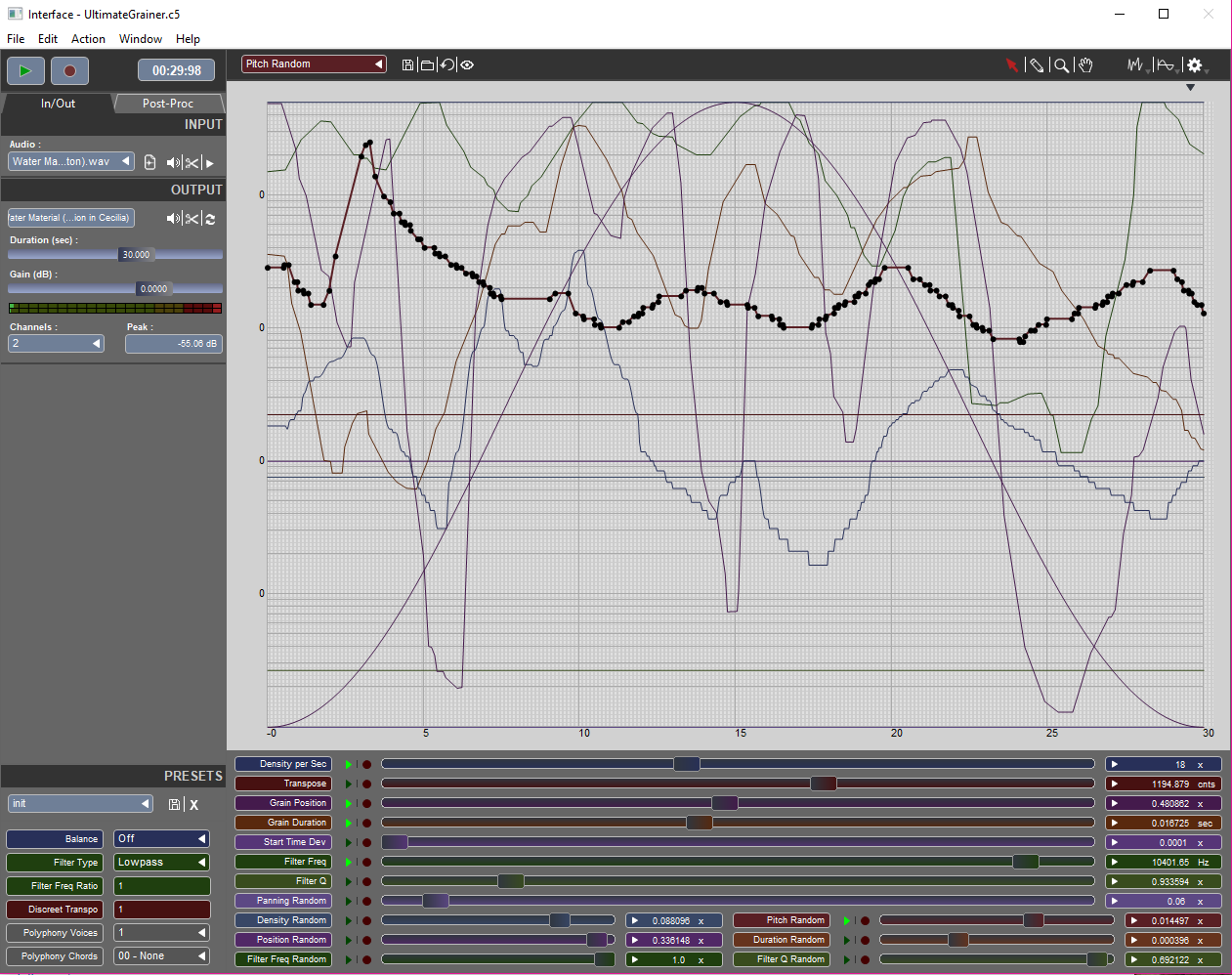Open the input audio editor scissors icon
The image size is (1232, 975).
192,163
